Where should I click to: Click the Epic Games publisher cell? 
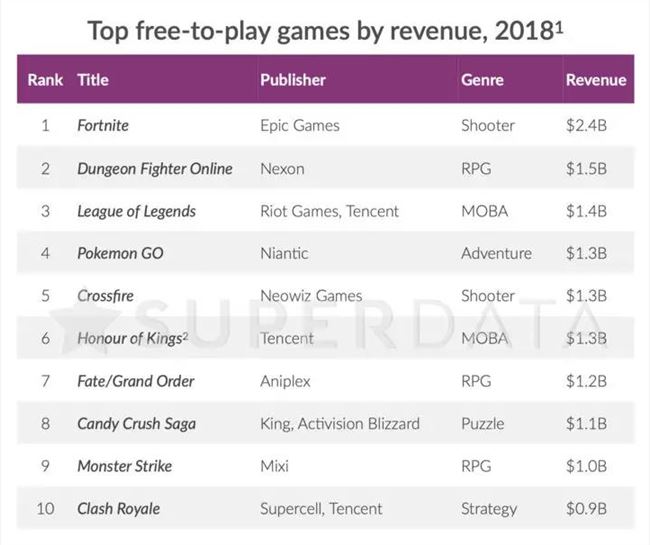(x=299, y=126)
